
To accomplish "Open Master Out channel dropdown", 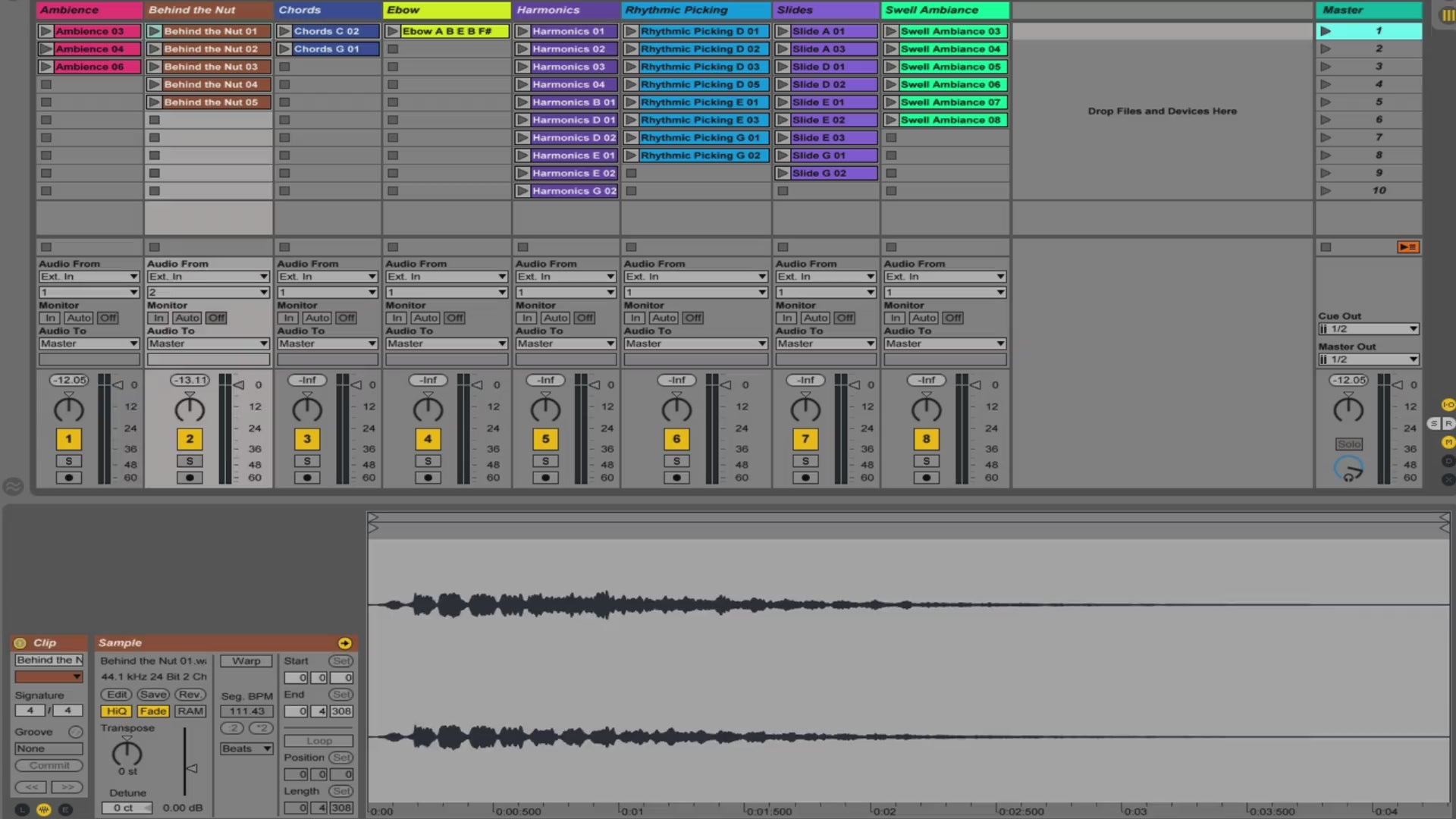I will tap(1368, 359).
